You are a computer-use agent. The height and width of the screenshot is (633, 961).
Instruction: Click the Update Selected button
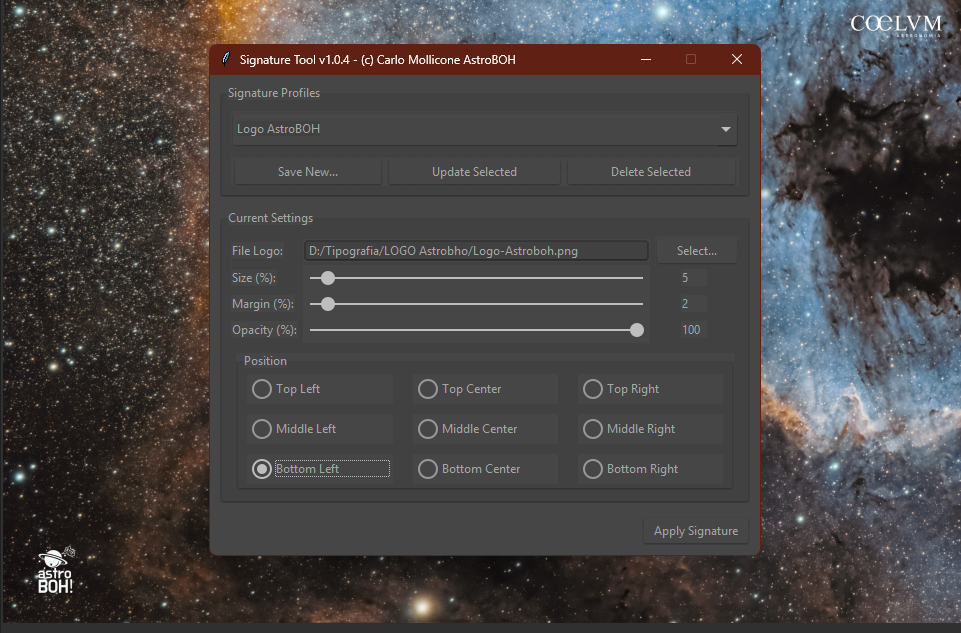tap(474, 172)
